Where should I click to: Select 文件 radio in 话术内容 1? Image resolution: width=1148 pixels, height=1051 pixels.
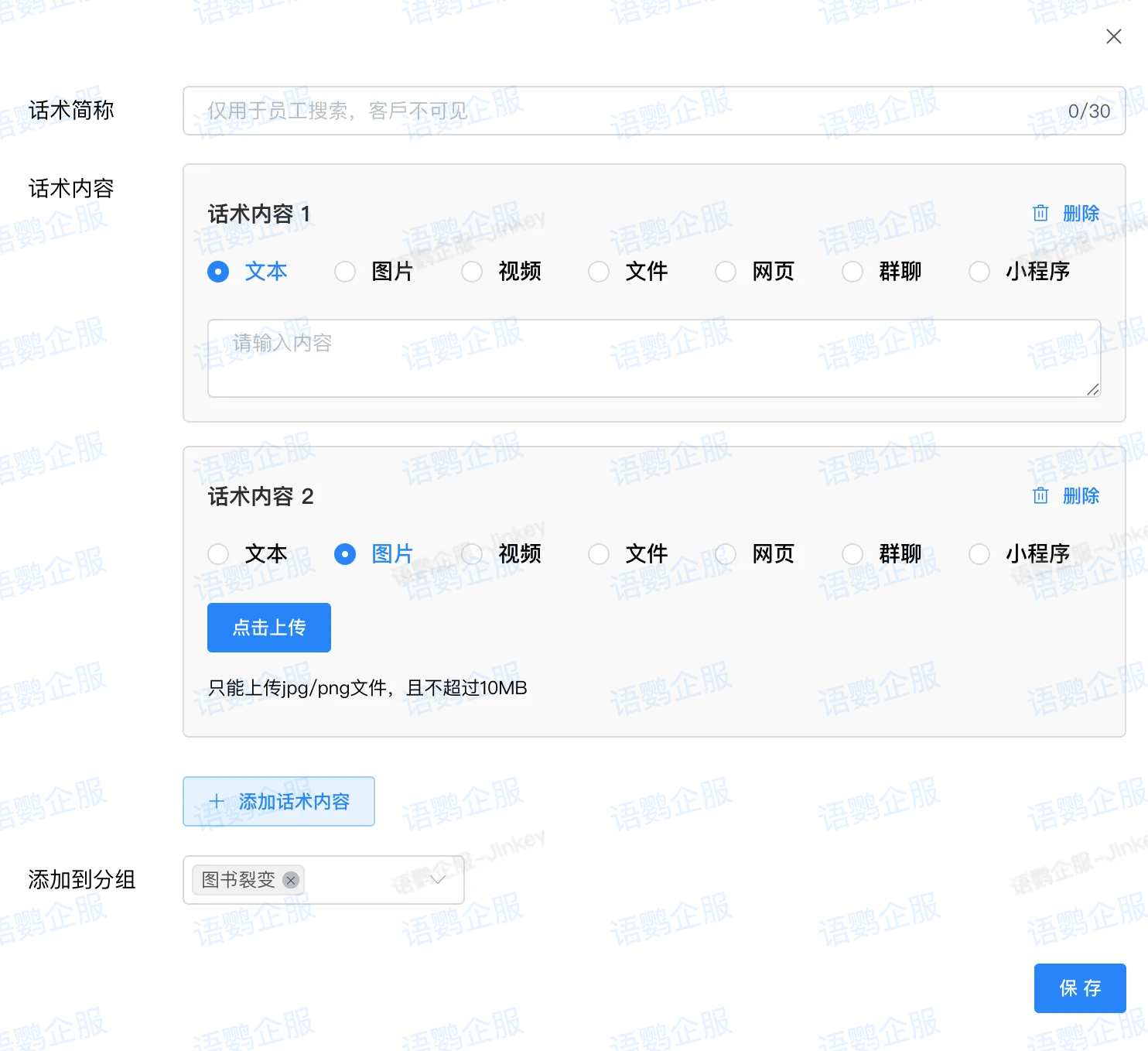(x=599, y=272)
